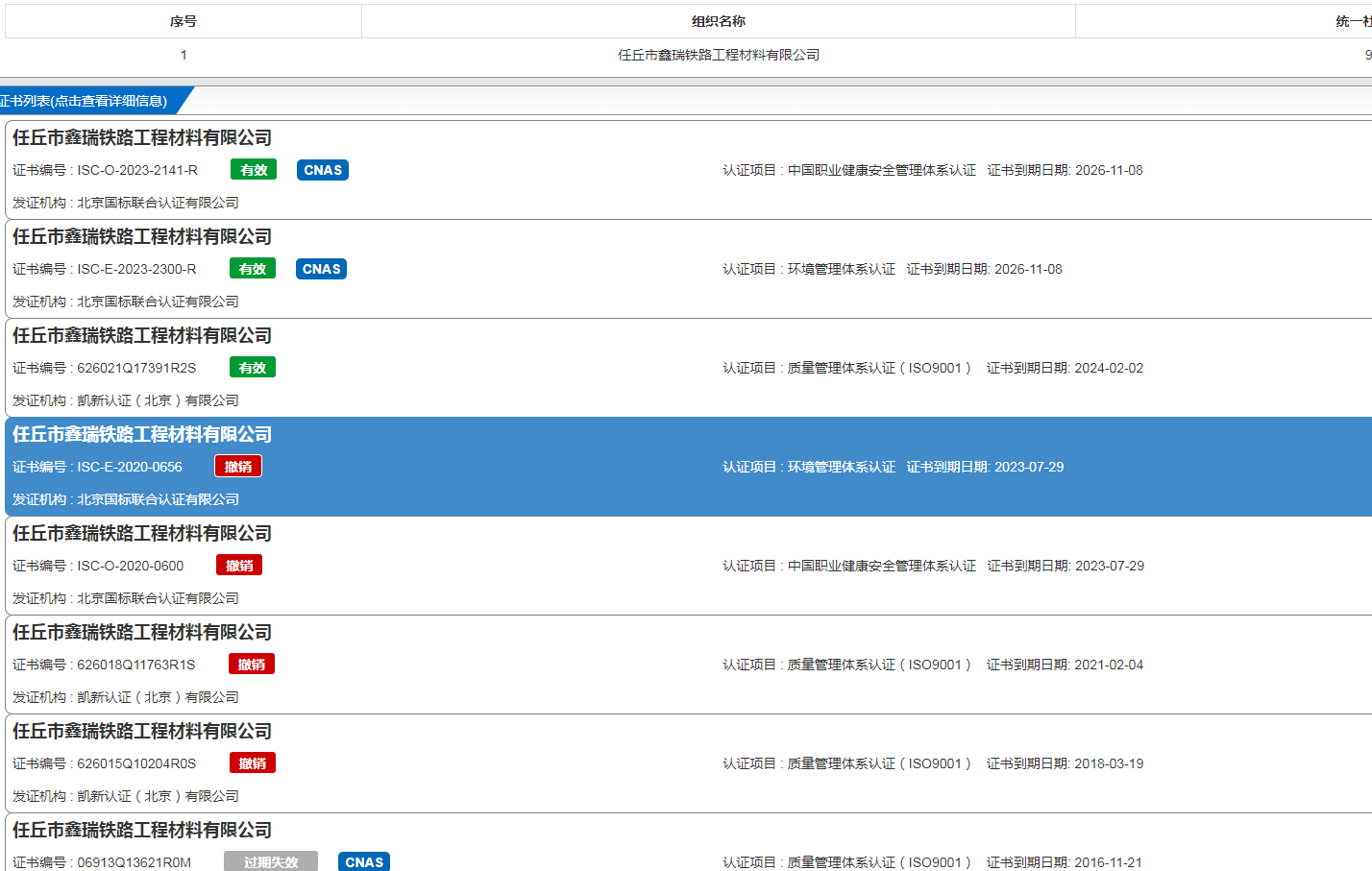1372x871 pixels.
Task: Click the CNAS badge for ISC-O-2023-2141-R
Action: [x=323, y=170]
